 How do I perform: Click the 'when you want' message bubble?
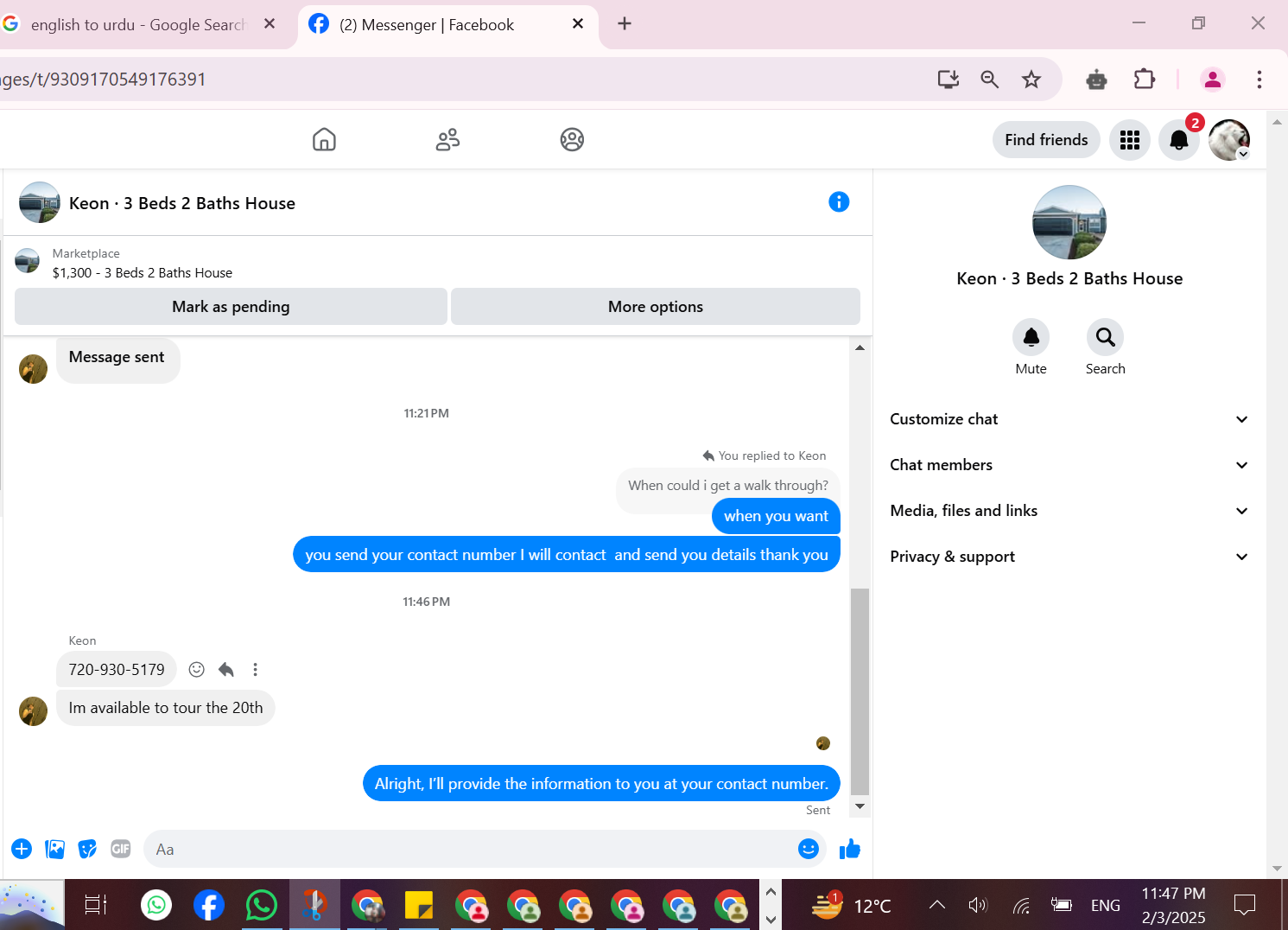point(776,516)
